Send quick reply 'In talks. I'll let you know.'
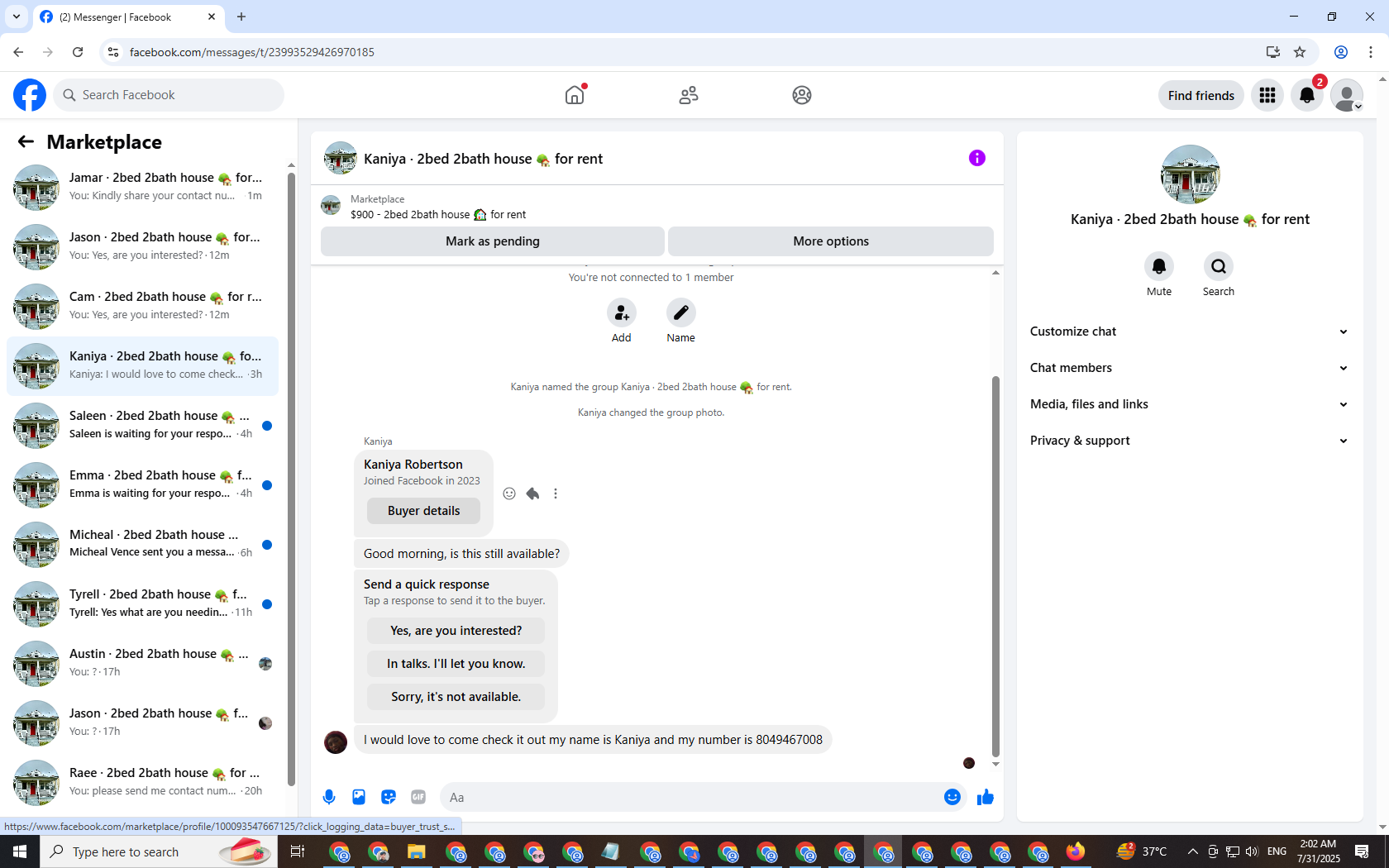Viewport: 1389px width, 868px height. (x=456, y=664)
